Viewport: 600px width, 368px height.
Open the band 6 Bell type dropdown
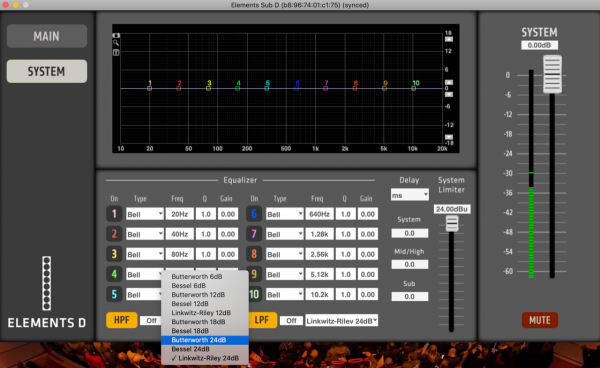pos(285,214)
